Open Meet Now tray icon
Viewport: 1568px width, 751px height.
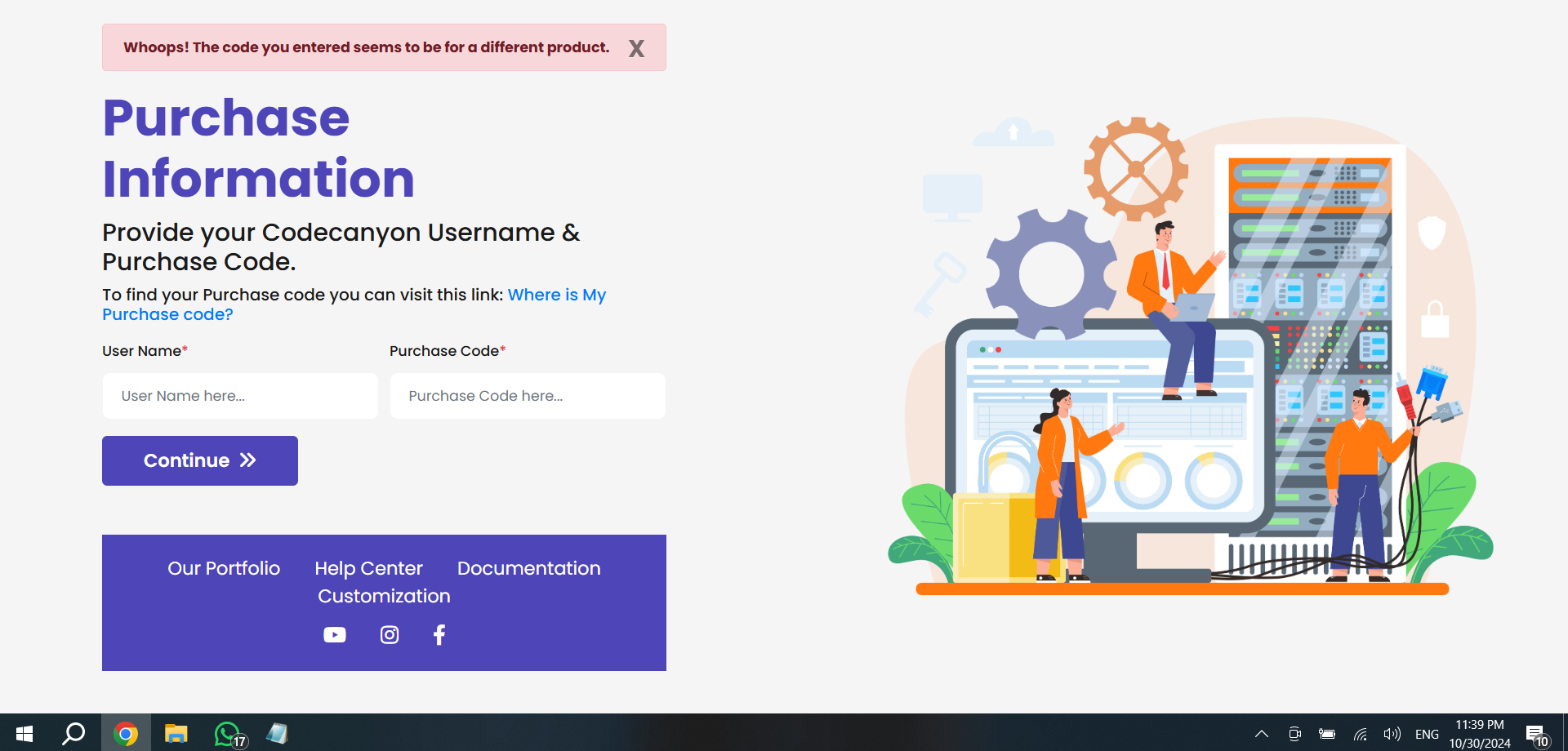click(1294, 734)
